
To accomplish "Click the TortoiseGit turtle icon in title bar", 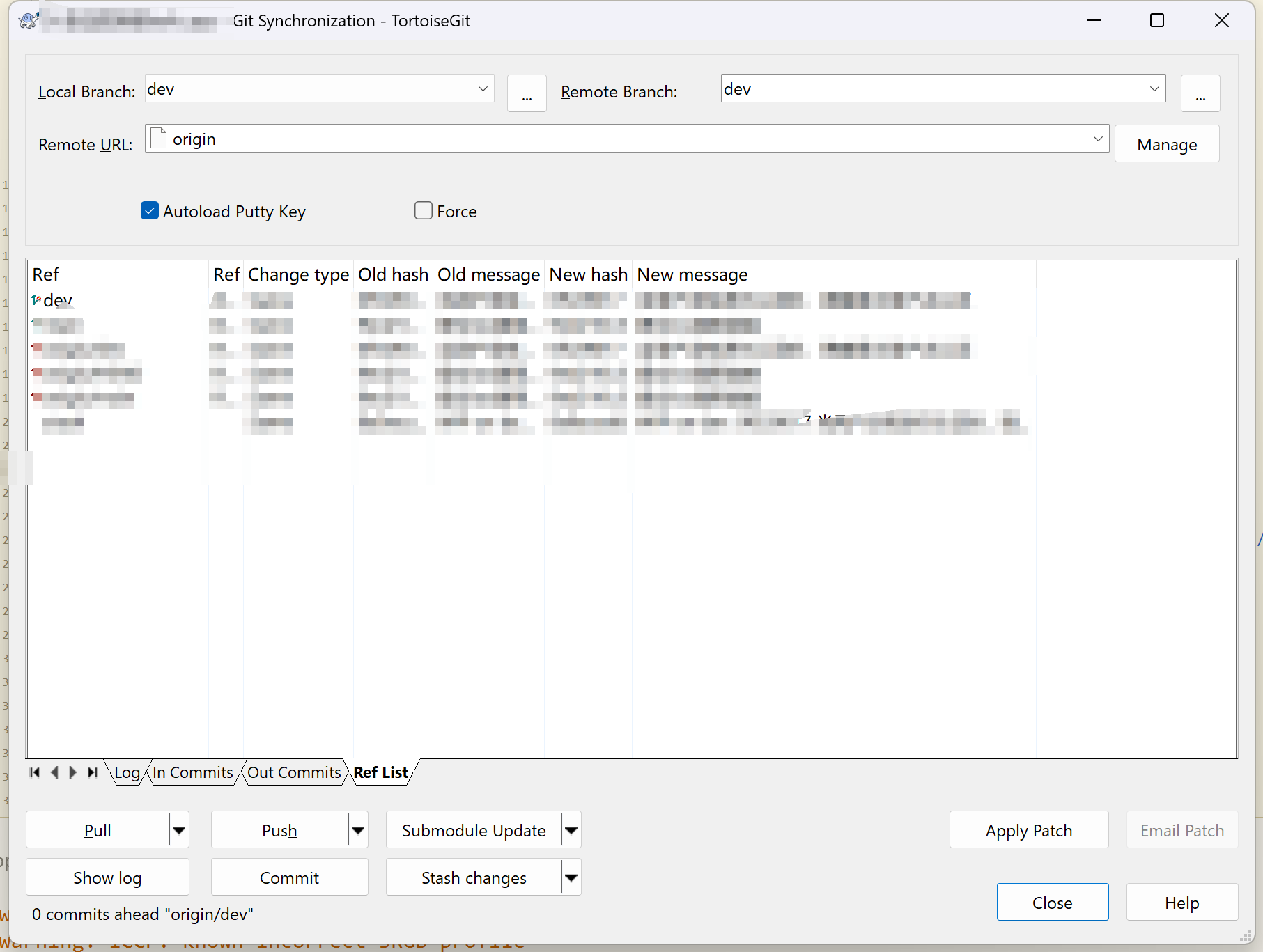I will tap(28, 20).
